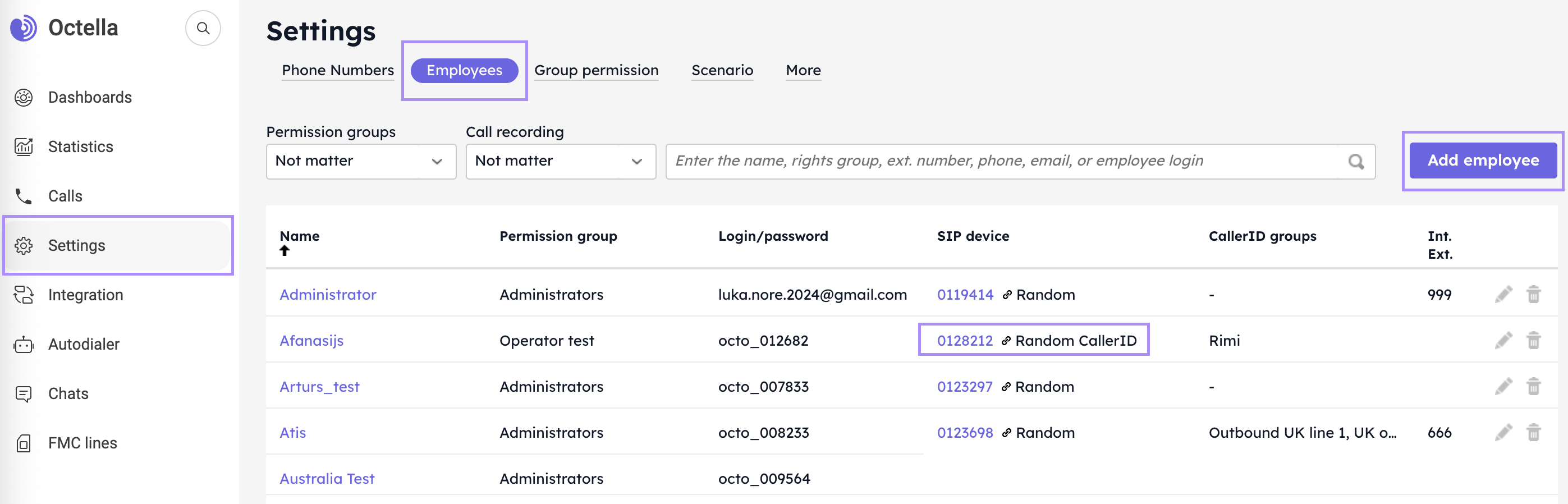The width and height of the screenshot is (1568, 504).
Task: Submit search with the magnifier in search field
Action: click(1355, 161)
